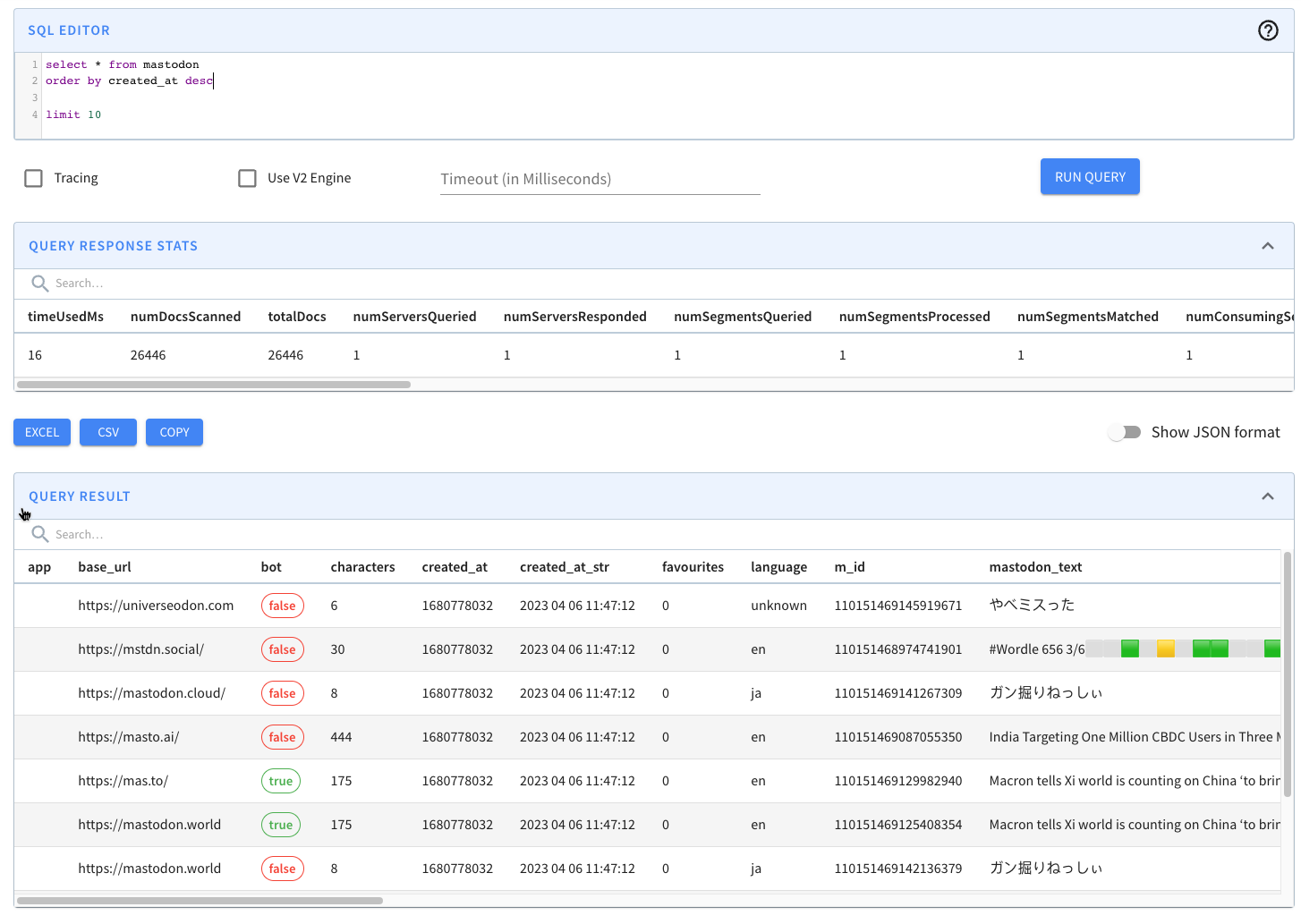Click the RUN QUERY button
Image resolution: width=1301 pixels, height=924 pixels.
click(x=1090, y=176)
